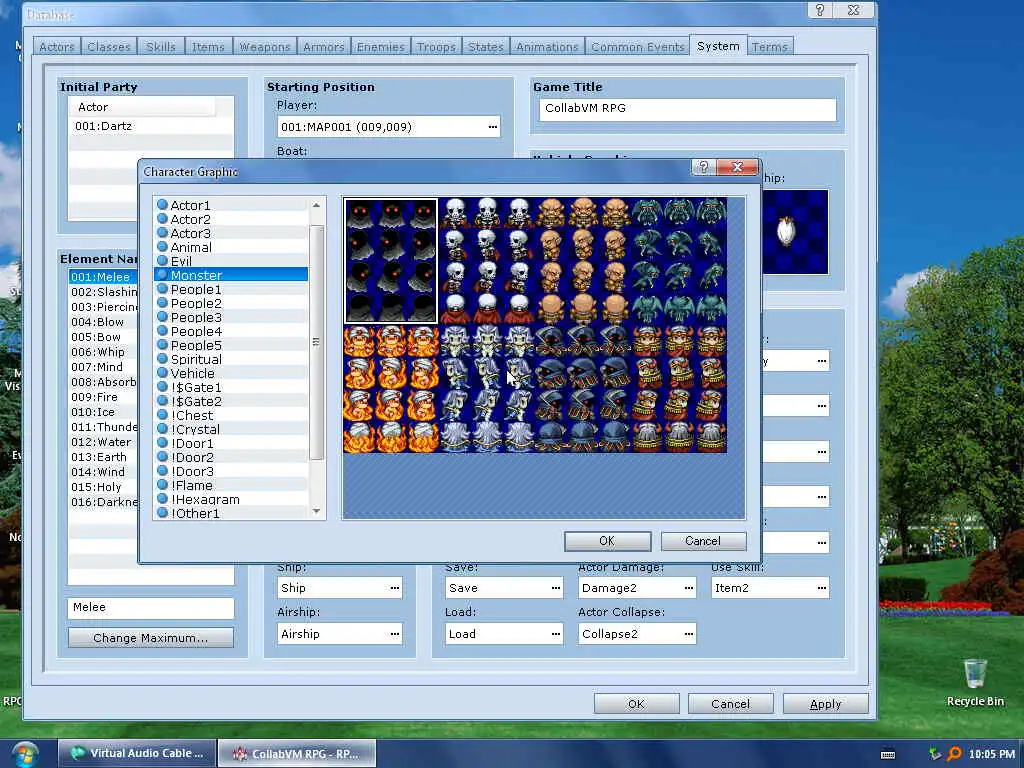Click Change Maximum button for elements
The image size is (1024, 768).
[151, 638]
